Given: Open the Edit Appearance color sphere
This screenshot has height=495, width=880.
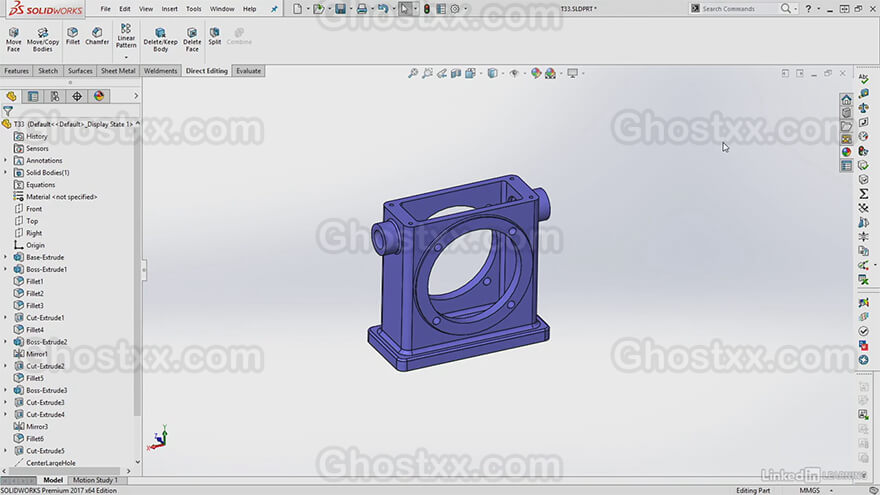Looking at the screenshot, I should (x=536, y=73).
